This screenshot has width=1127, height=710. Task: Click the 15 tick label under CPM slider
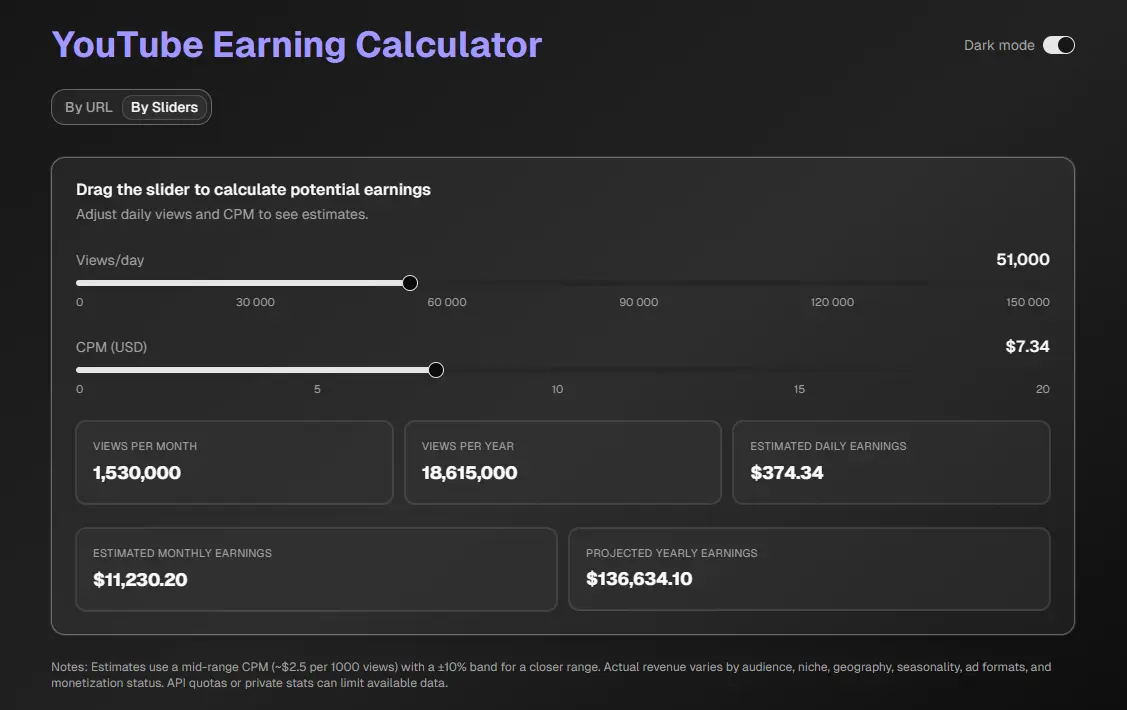pyautogui.click(x=799, y=389)
